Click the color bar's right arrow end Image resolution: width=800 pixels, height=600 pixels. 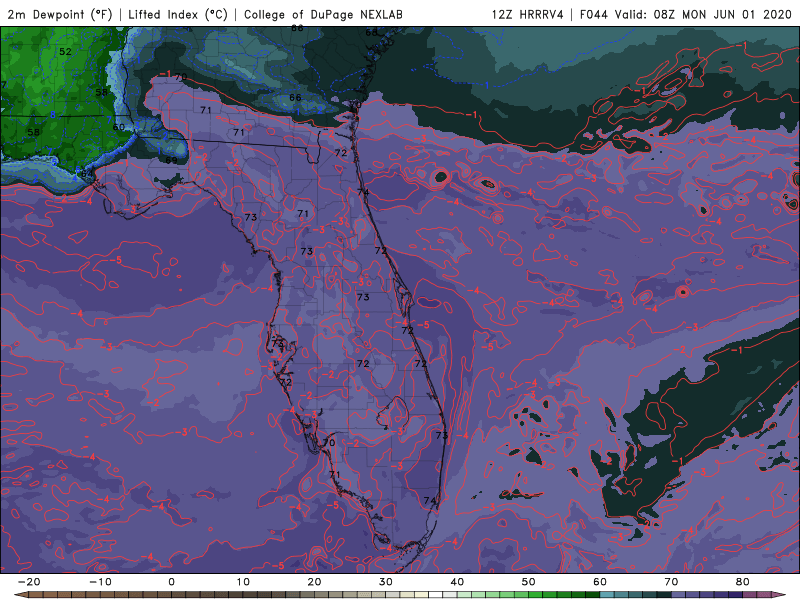[x=778, y=595]
